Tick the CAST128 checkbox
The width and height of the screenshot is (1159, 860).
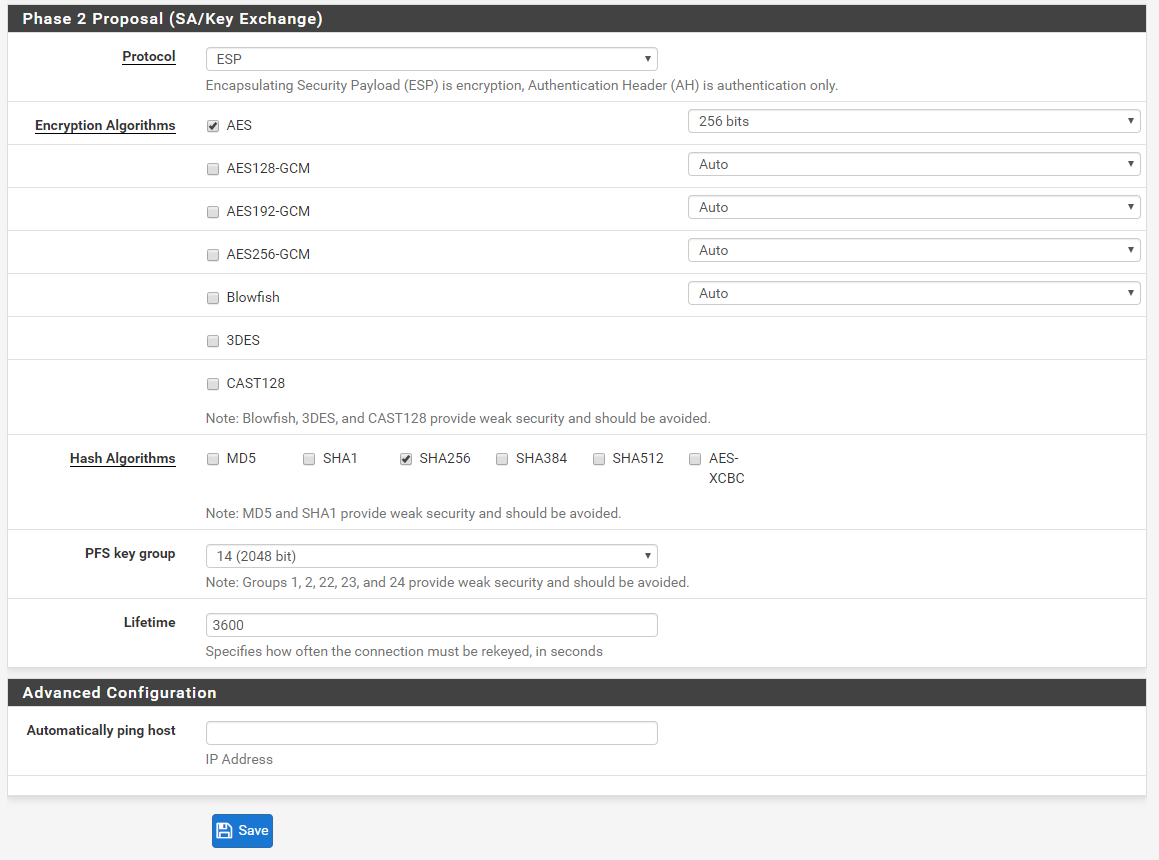[213, 383]
